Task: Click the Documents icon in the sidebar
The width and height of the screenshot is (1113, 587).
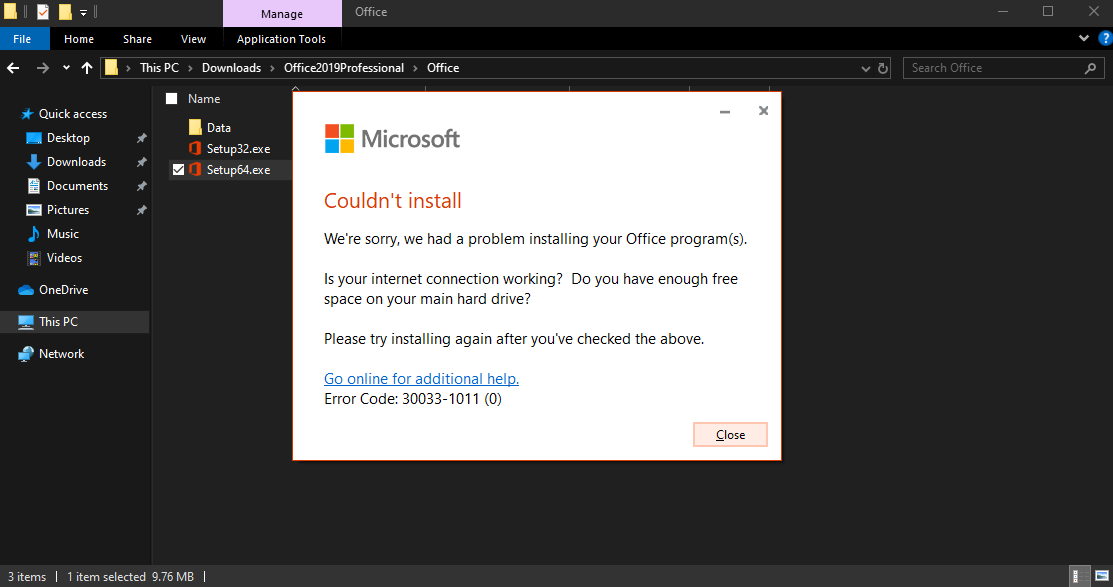Action: tap(33, 186)
